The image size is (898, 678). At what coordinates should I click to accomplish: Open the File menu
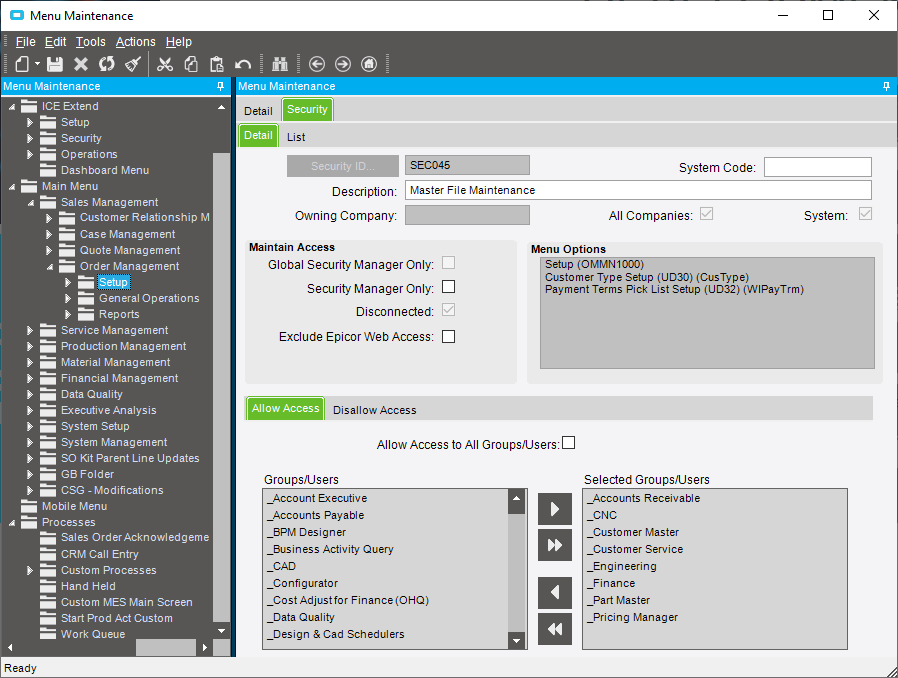click(25, 42)
